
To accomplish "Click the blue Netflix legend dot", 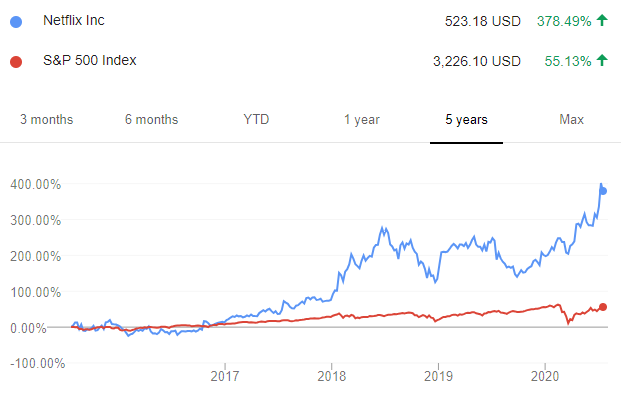I will coord(16,22).
